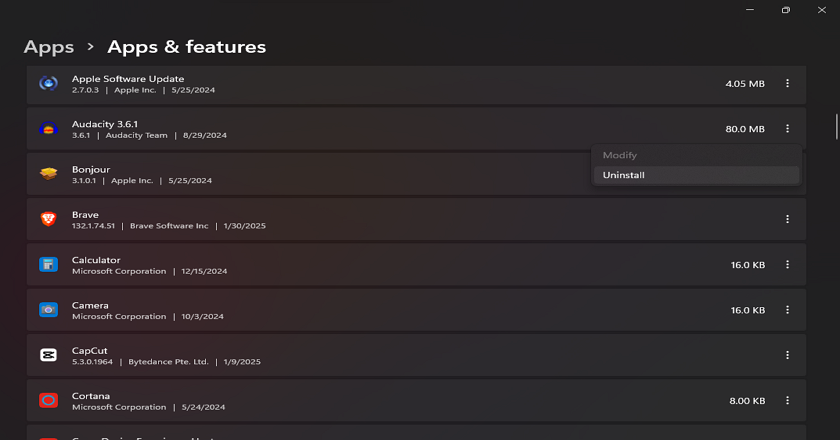840x440 pixels.
Task: Select Modify in the context menu
Action: pos(696,155)
